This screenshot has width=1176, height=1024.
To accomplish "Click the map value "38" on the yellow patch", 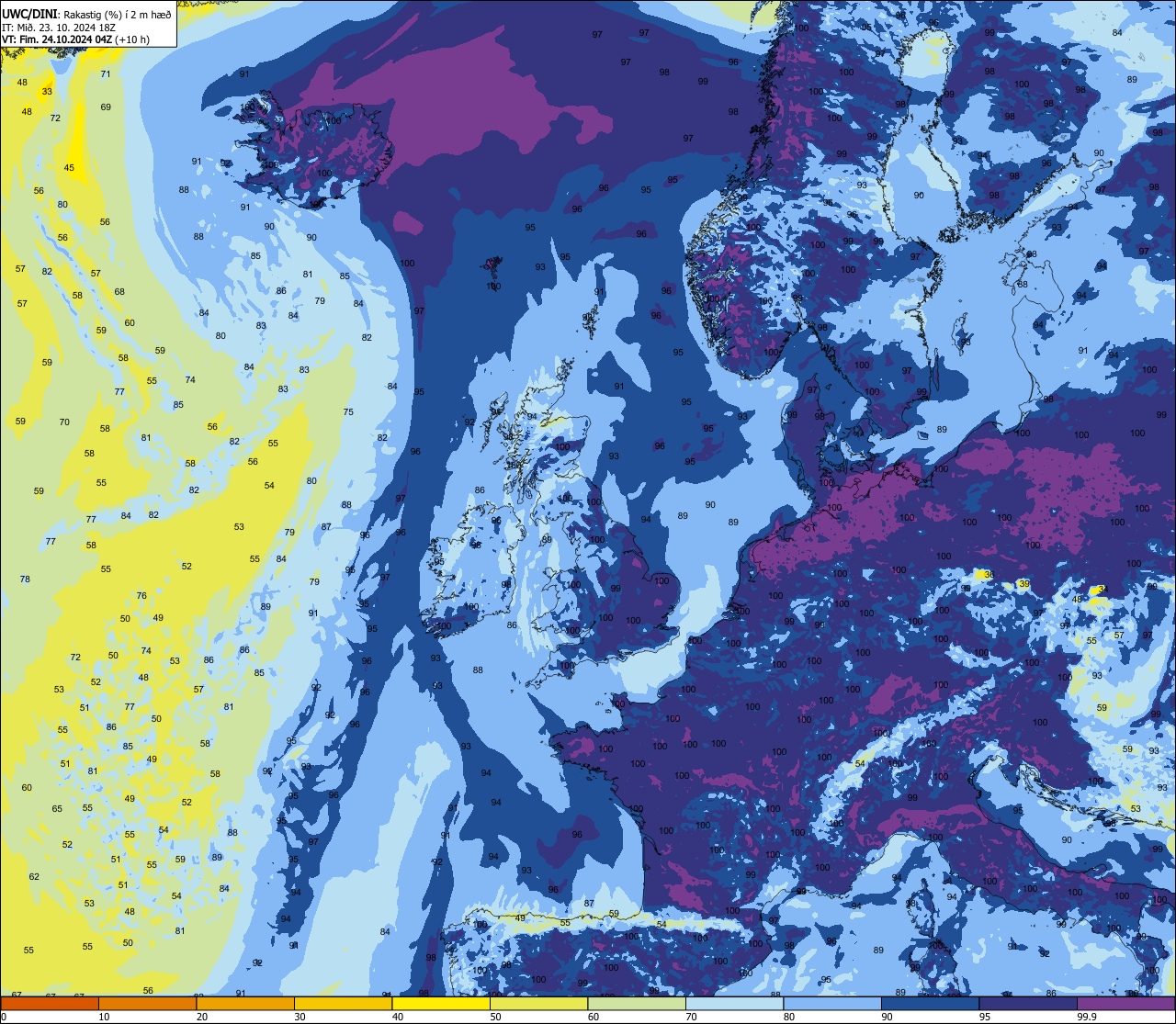I will pyautogui.click(x=988, y=575).
